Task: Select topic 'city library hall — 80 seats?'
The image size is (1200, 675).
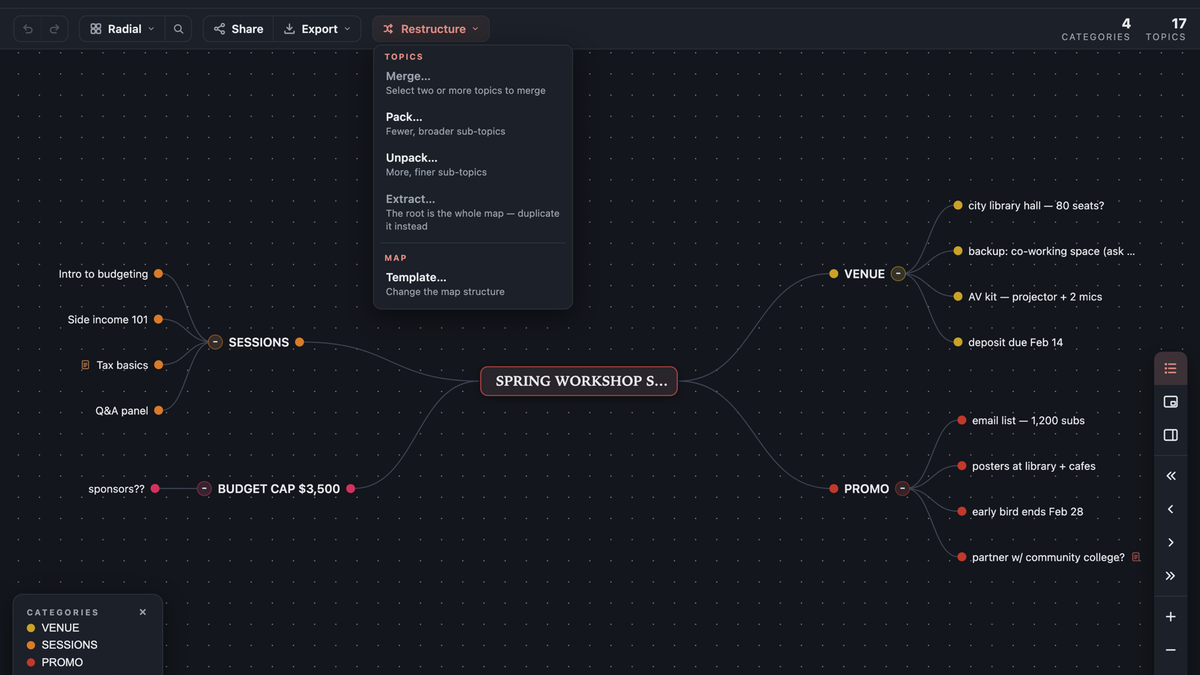Action: (x=1036, y=206)
